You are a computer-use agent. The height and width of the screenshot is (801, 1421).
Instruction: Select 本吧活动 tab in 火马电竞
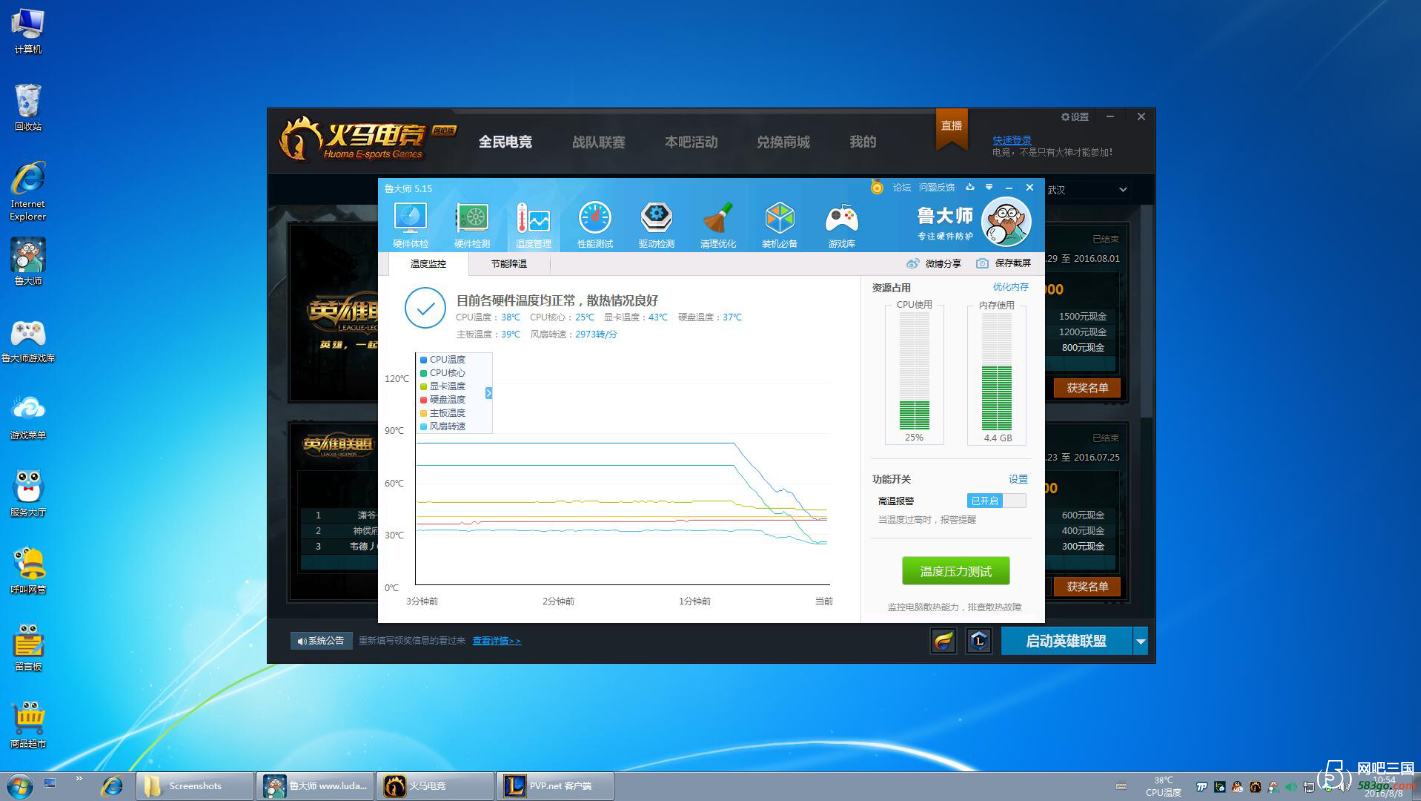(x=691, y=142)
